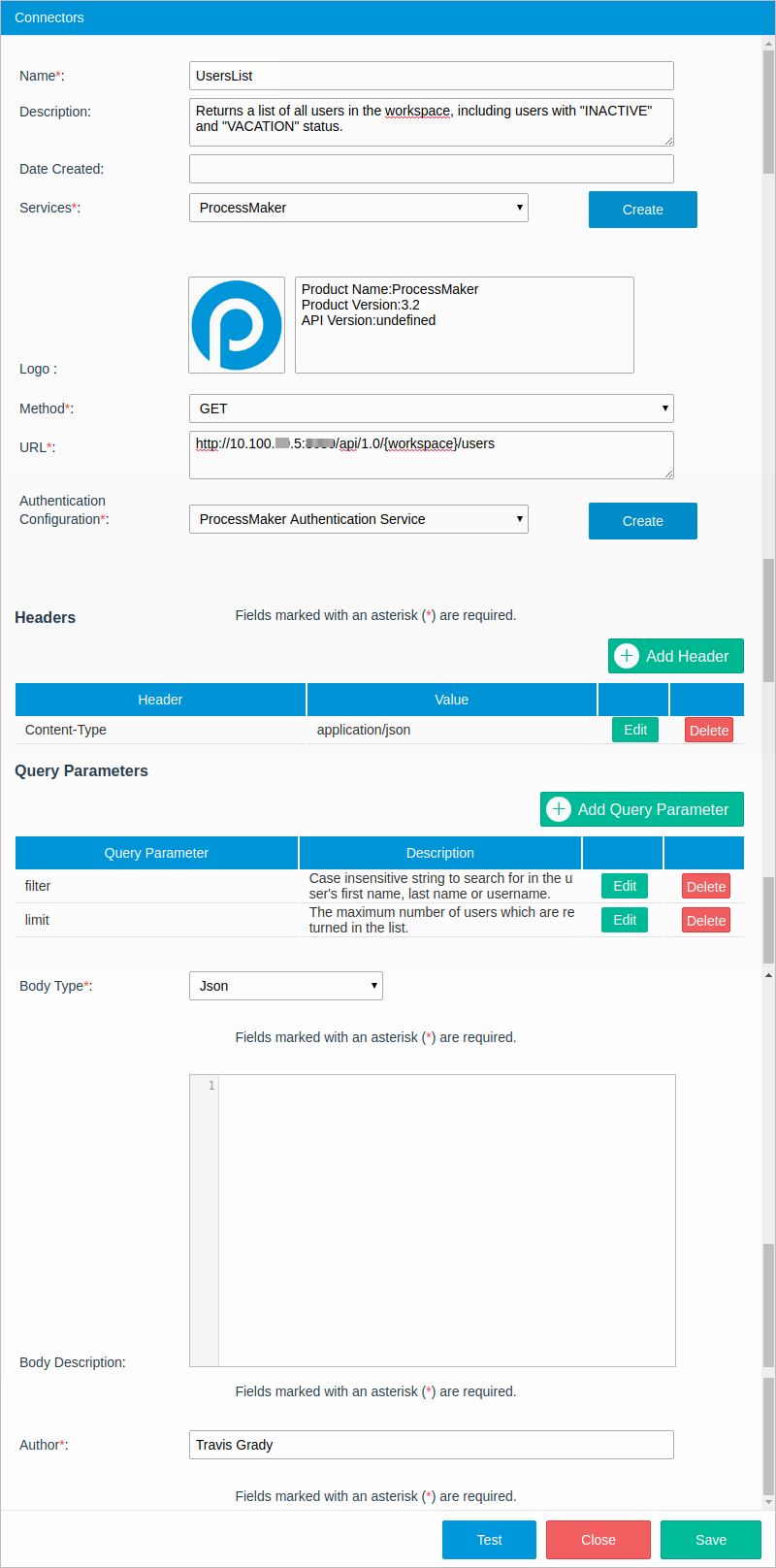Click the Close button at bottom

point(598,1540)
